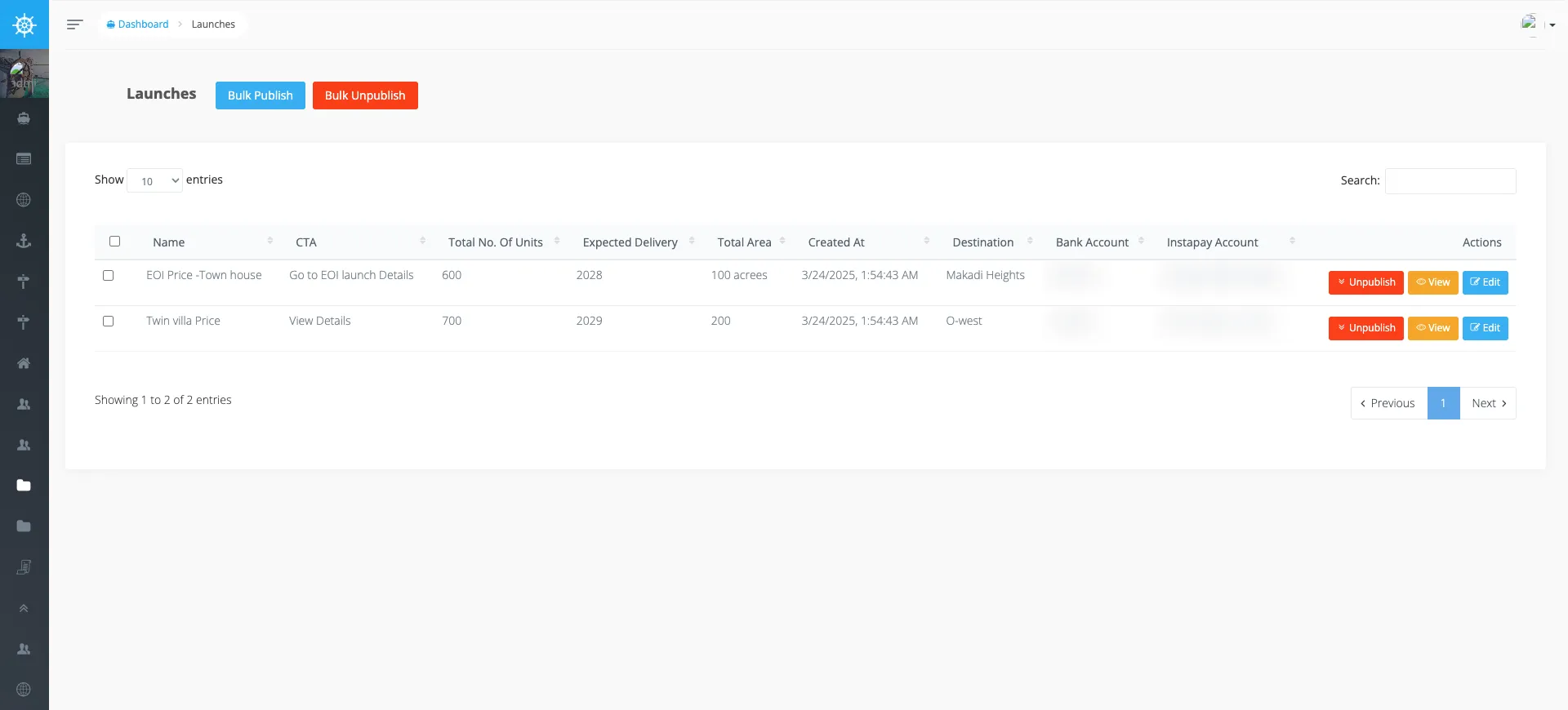Select the Twin villa Price row checkbox

(x=108, y=322)
